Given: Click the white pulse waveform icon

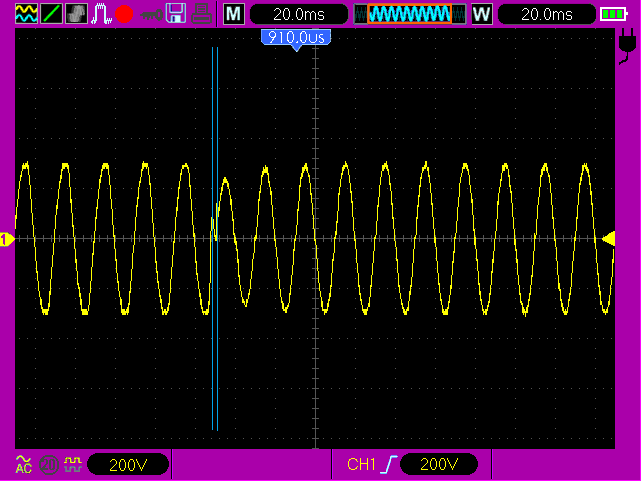Looking at the screenshot, I should click(x=101, y=14).
